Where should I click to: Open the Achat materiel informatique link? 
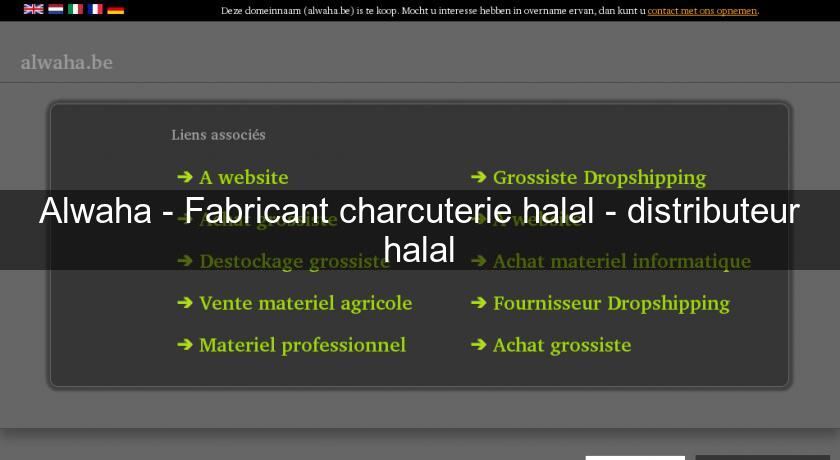coord(622,261)
